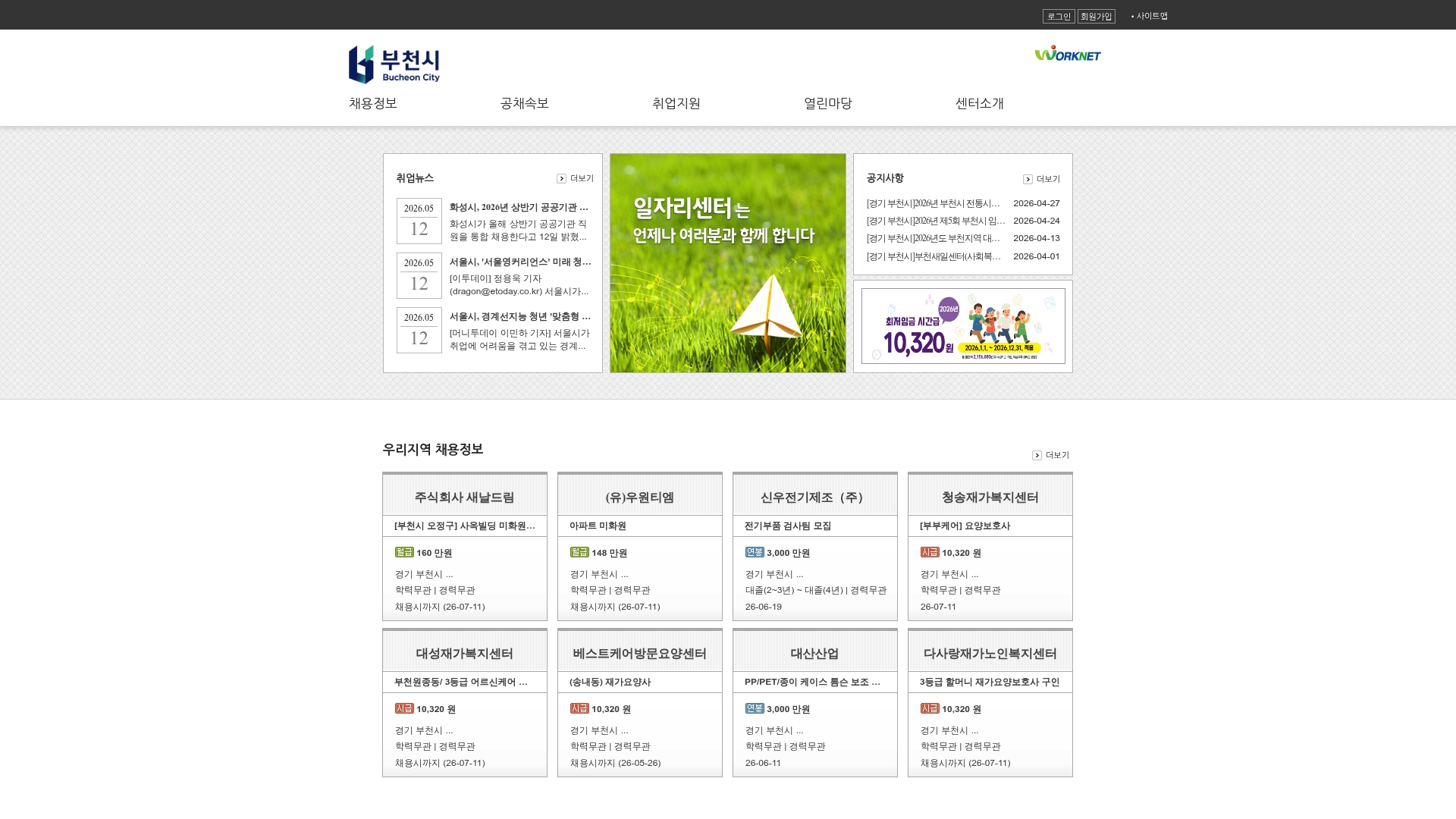Click 더보기 arrow for 우리지역 채용정보

(x=1051, y=455)
